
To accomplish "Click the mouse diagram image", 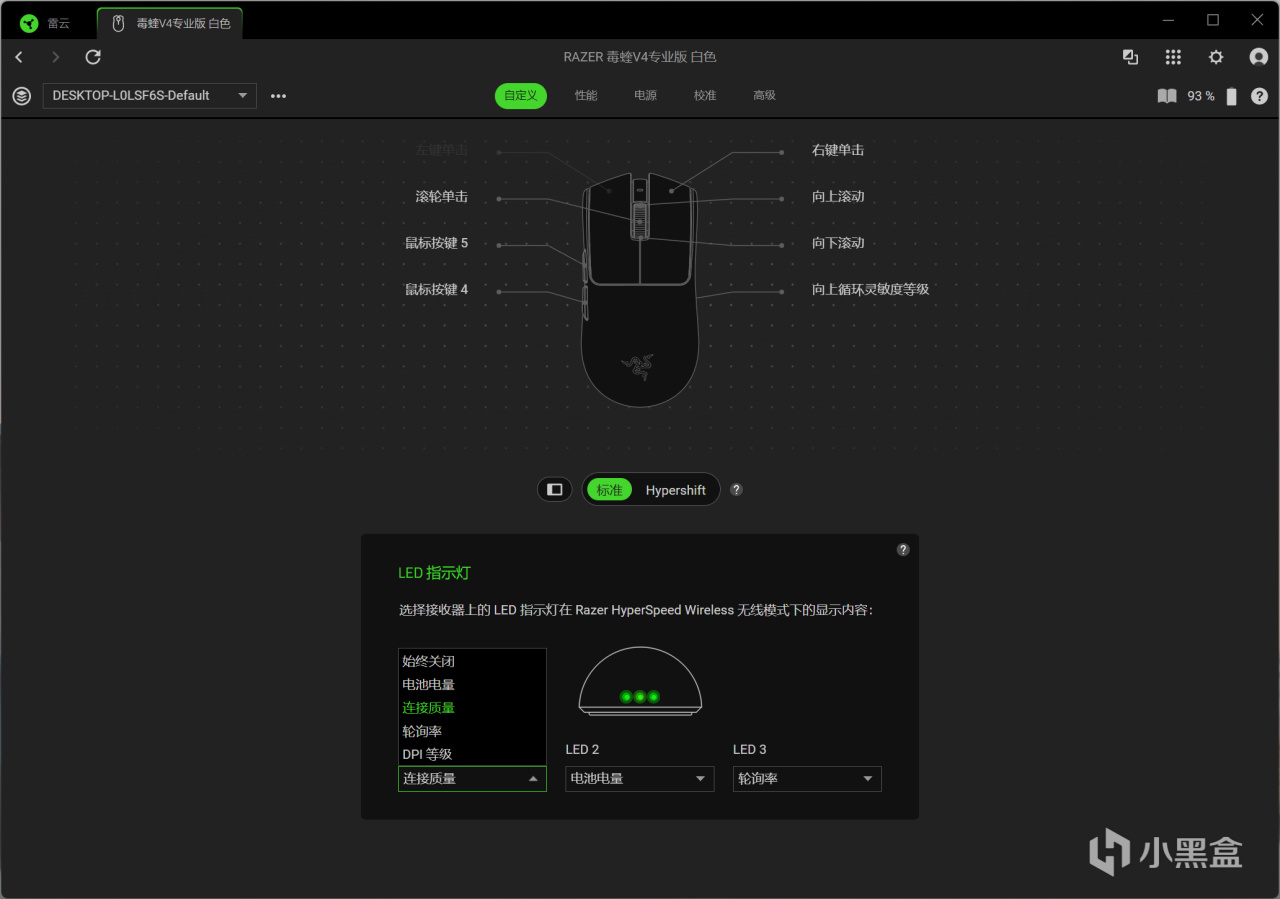I will (x=640, y=290).
